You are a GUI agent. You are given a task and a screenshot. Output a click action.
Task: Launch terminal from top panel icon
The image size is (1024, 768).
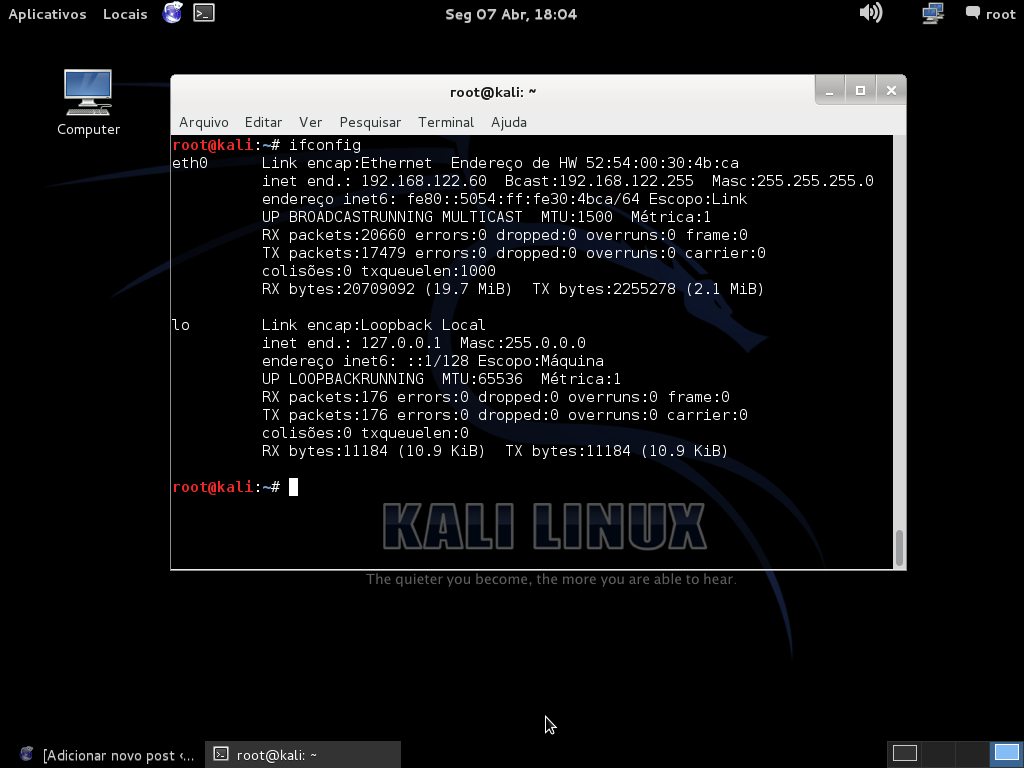click(204, 13)
